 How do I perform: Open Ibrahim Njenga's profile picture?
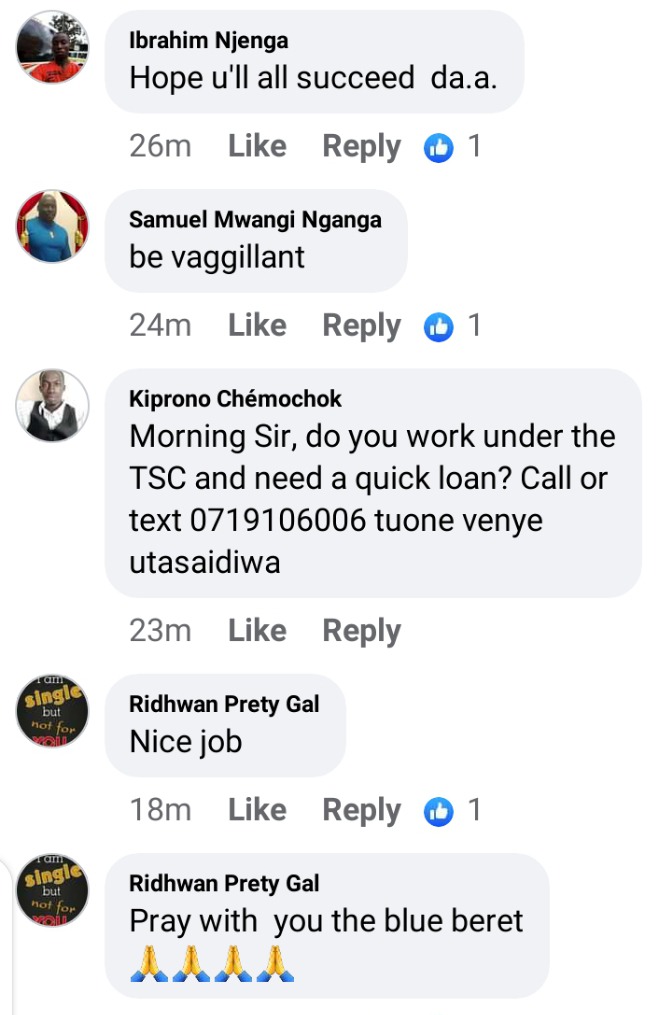52,47
